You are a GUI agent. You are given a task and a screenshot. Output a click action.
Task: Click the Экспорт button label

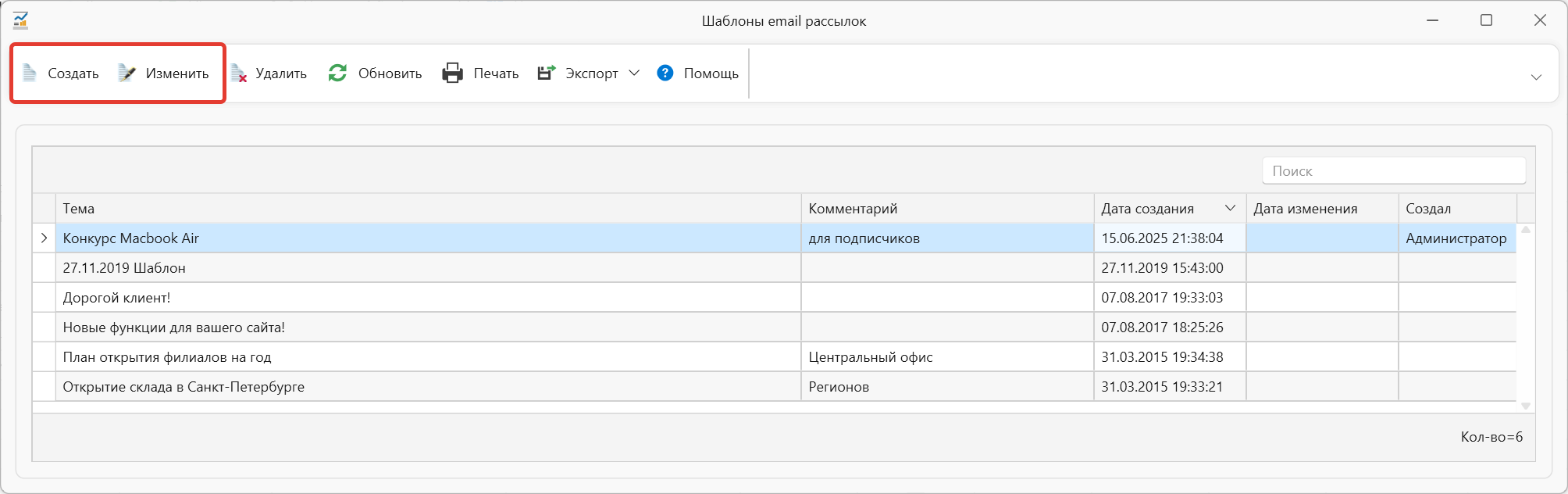pyautogui.click(x=592, y=73)
